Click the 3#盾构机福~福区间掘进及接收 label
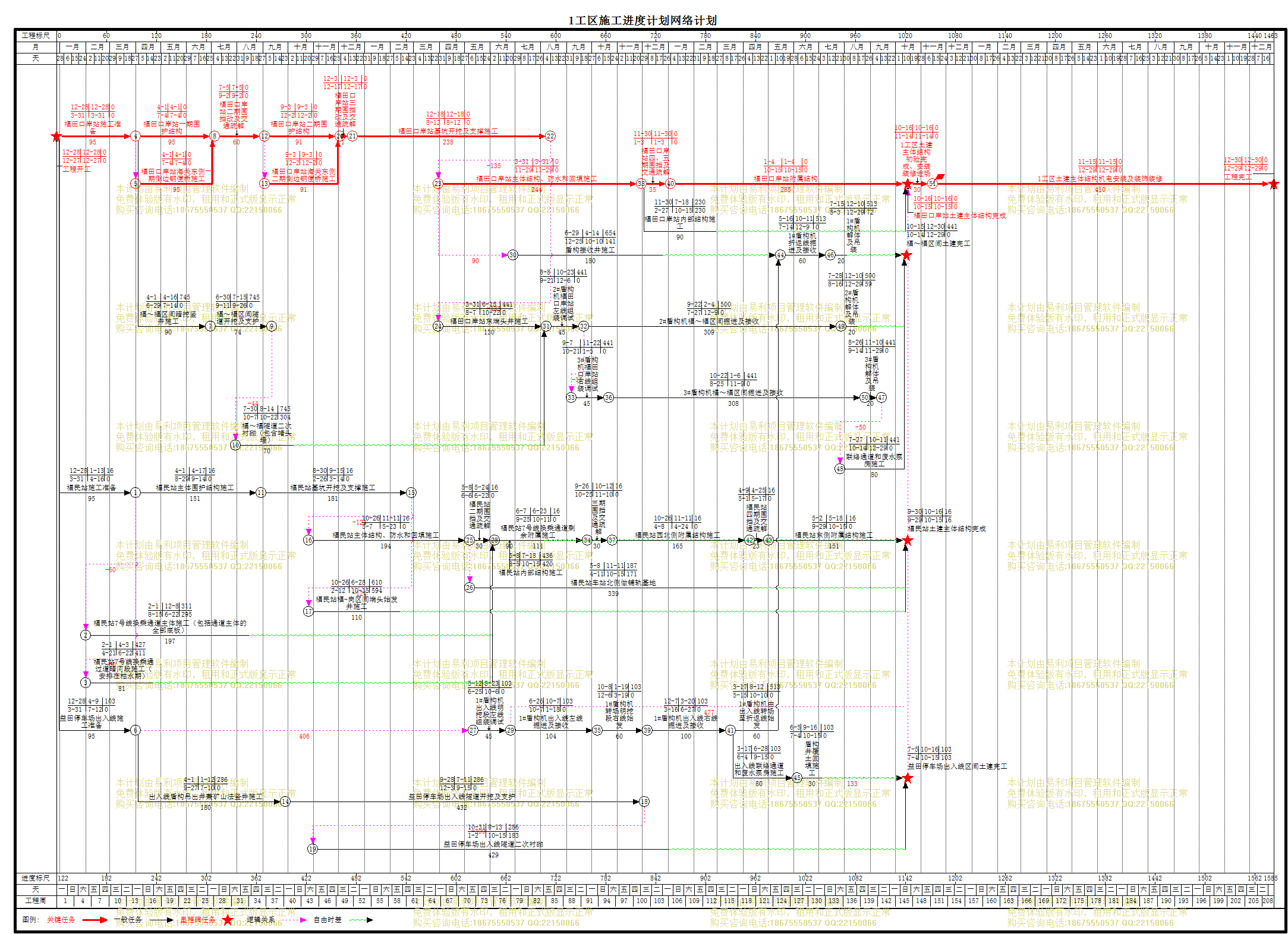Screen dimensions: 1288x934 tap(733, 393)
